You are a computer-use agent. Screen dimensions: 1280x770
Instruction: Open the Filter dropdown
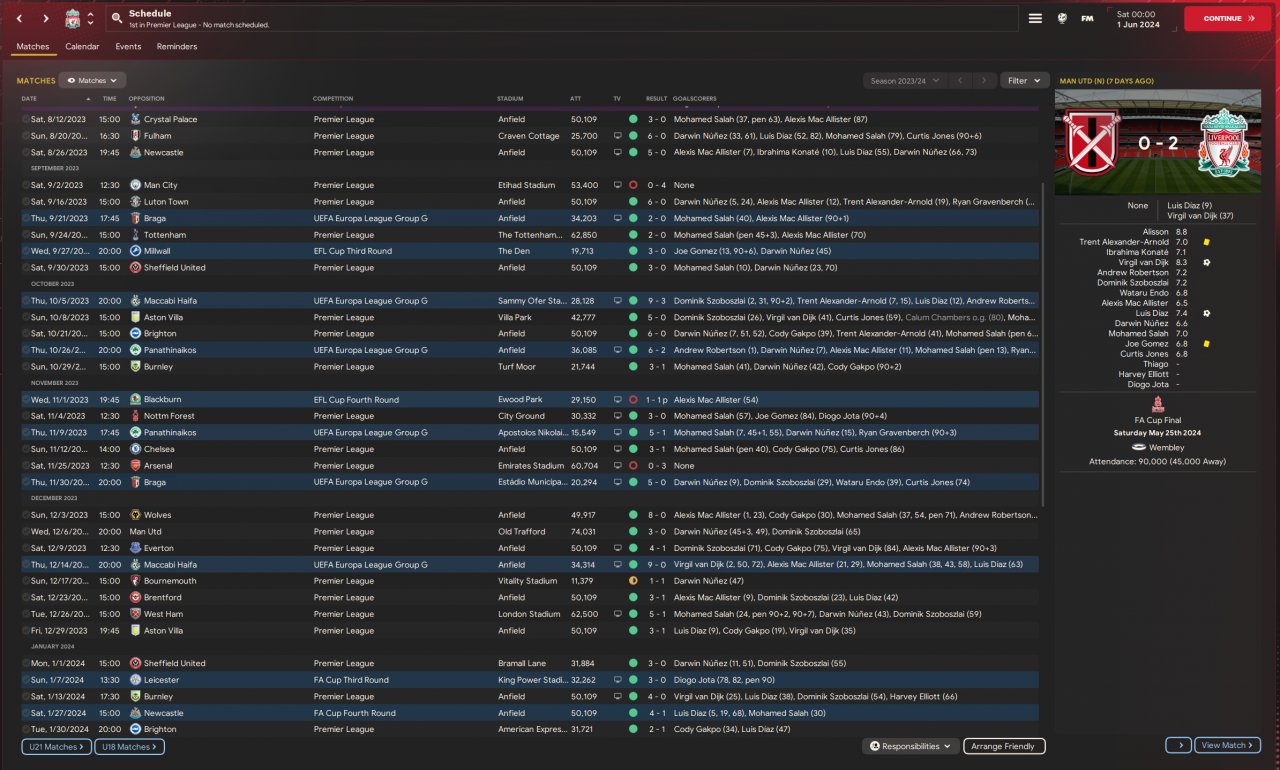click(1024, 80)
